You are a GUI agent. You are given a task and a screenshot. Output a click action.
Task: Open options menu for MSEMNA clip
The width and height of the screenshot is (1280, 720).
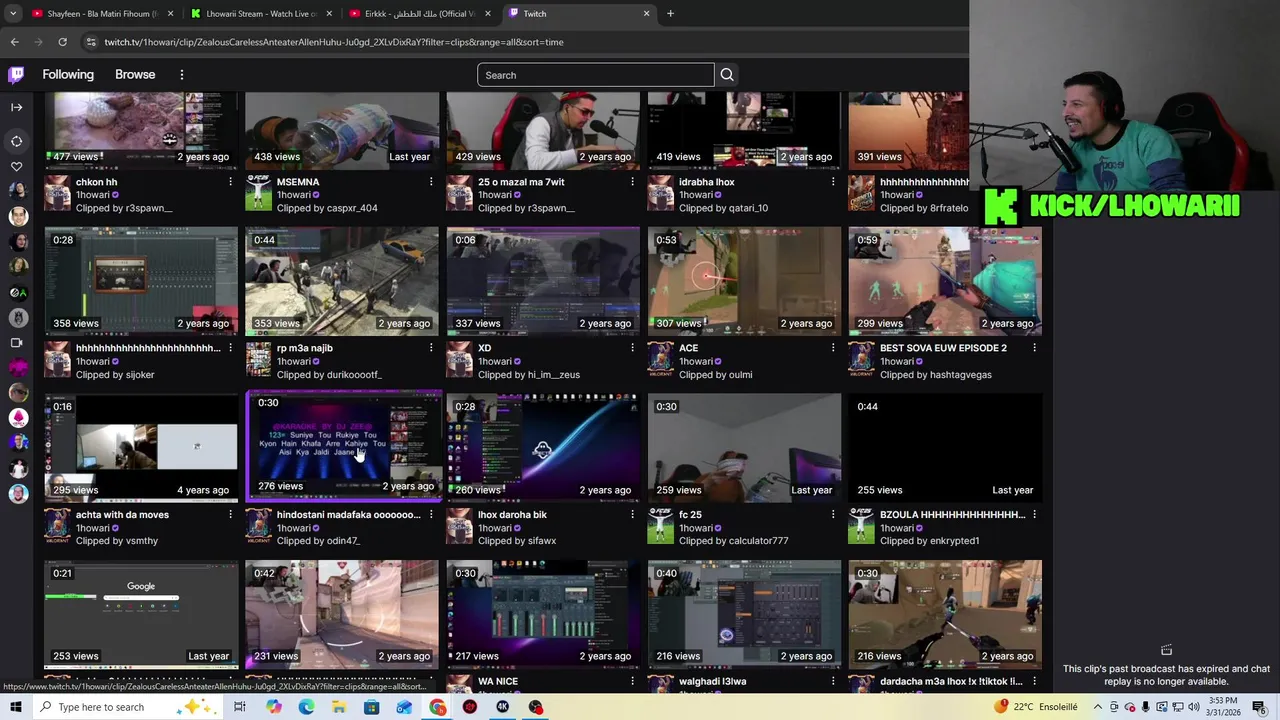[x=431, y=182]
